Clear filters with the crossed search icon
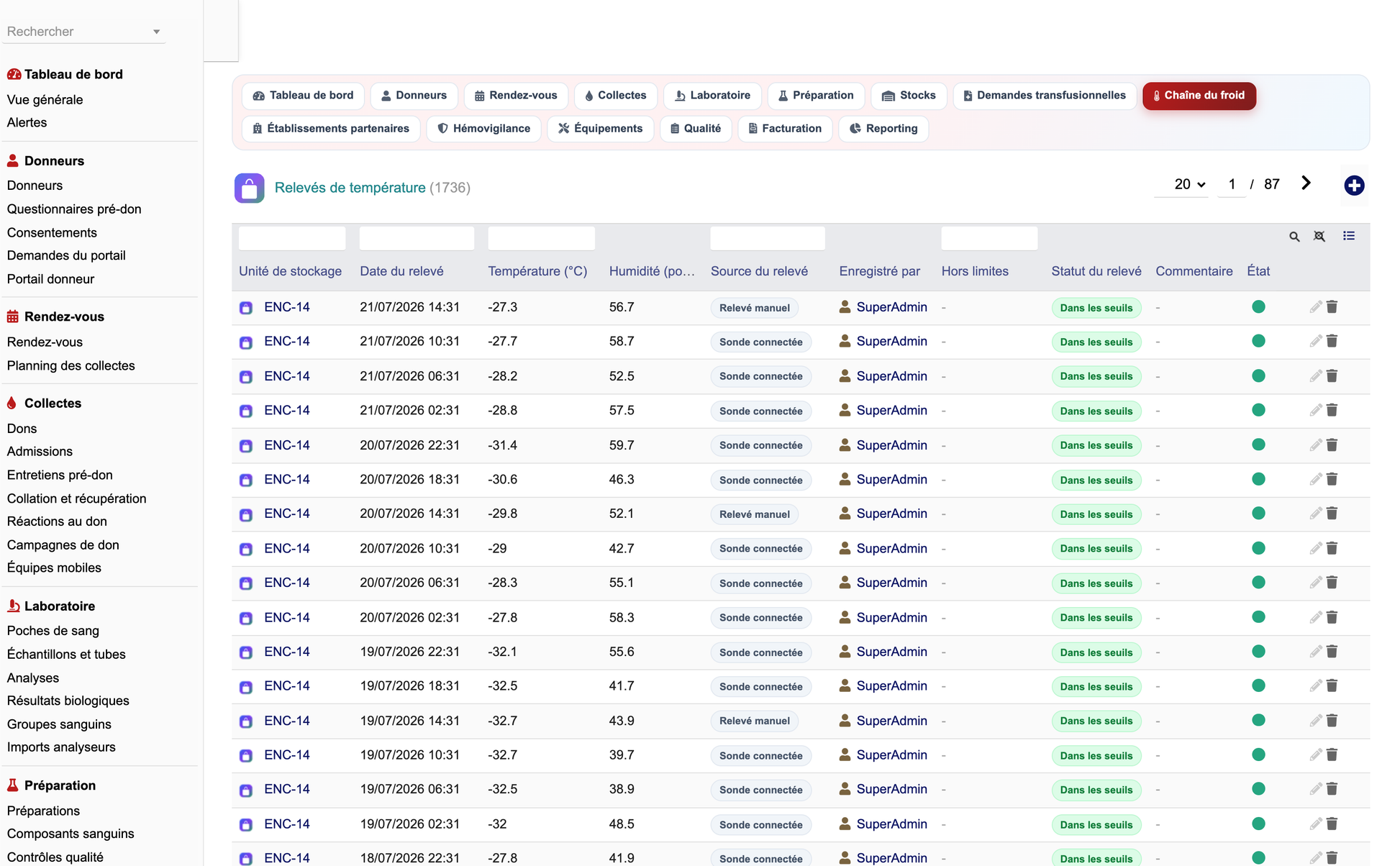 point(1319,237)
